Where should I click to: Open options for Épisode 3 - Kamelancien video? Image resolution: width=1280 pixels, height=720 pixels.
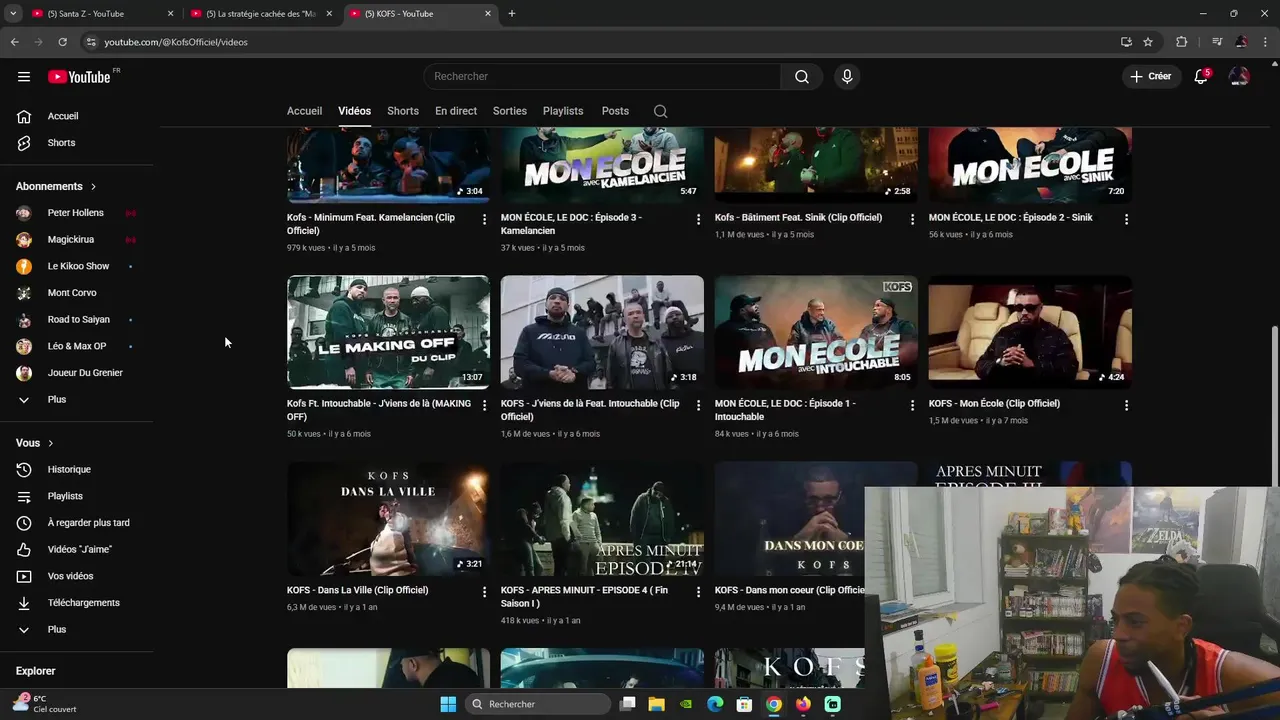(x=698, y=219)
